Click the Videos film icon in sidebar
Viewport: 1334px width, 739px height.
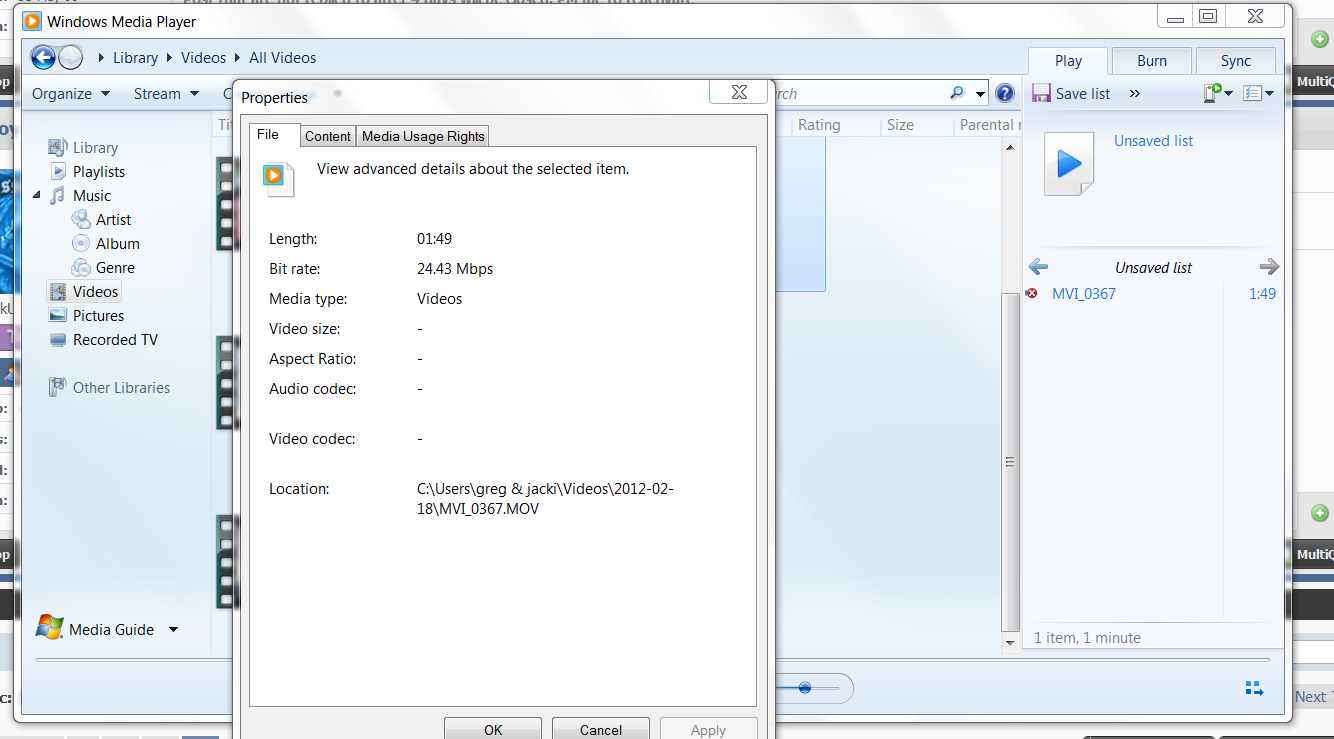tap(58, 291)
